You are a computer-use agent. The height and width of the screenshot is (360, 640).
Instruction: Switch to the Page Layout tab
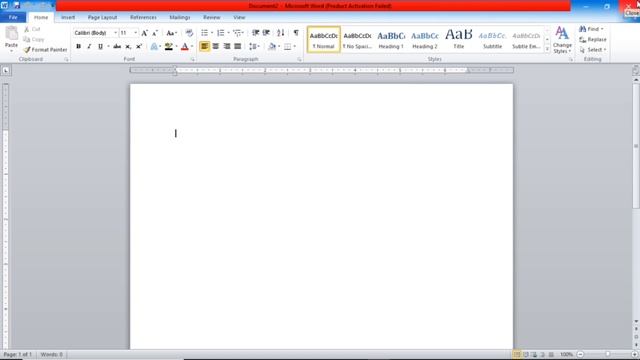[102, 18]
